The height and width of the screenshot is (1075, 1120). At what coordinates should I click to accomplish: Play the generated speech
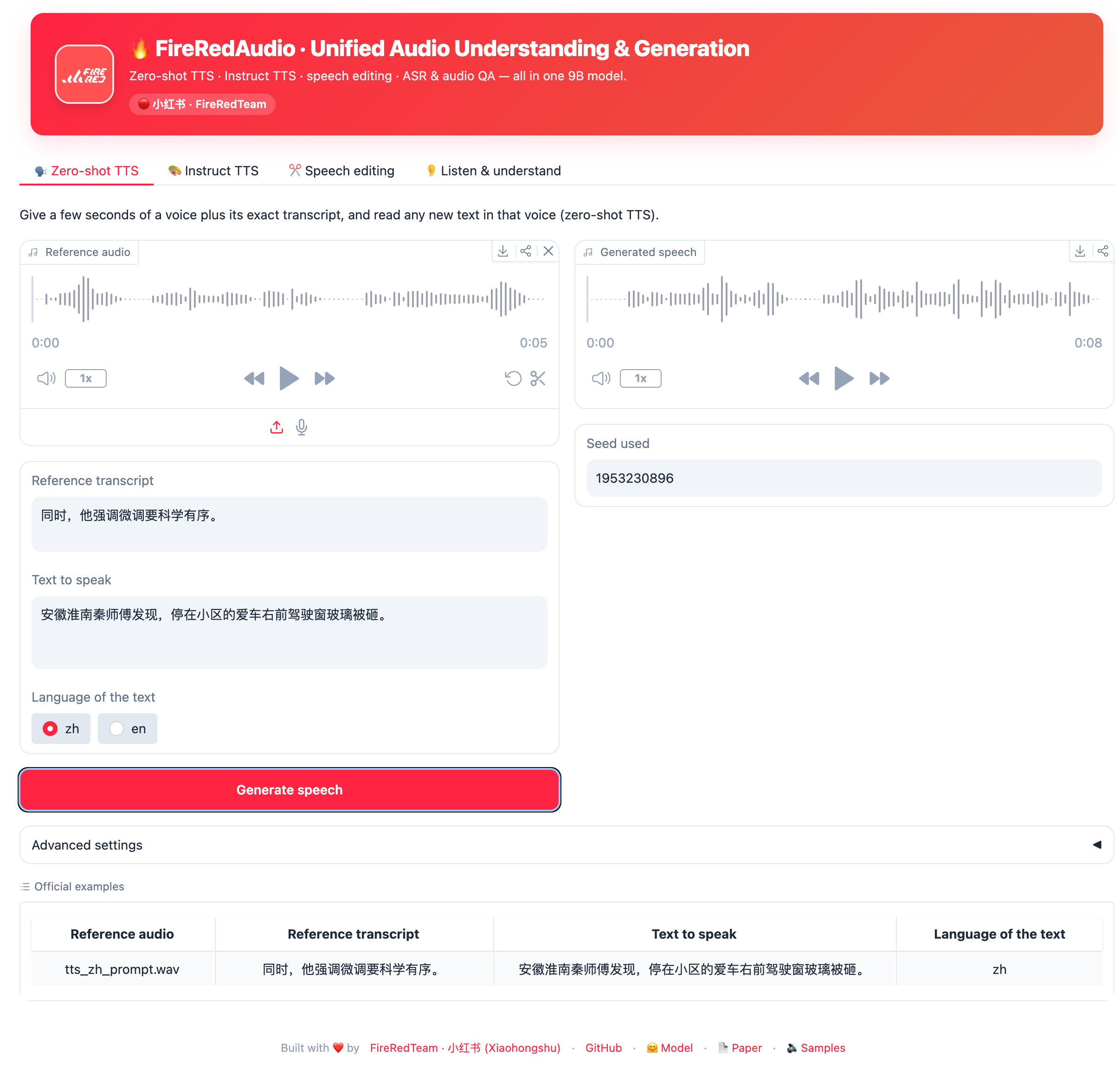pyautogui.click(x=844, y=378)
